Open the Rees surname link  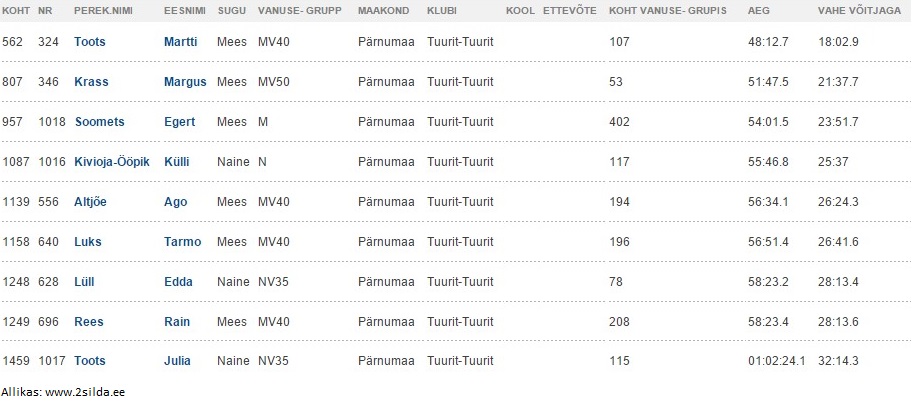[89, 322]
